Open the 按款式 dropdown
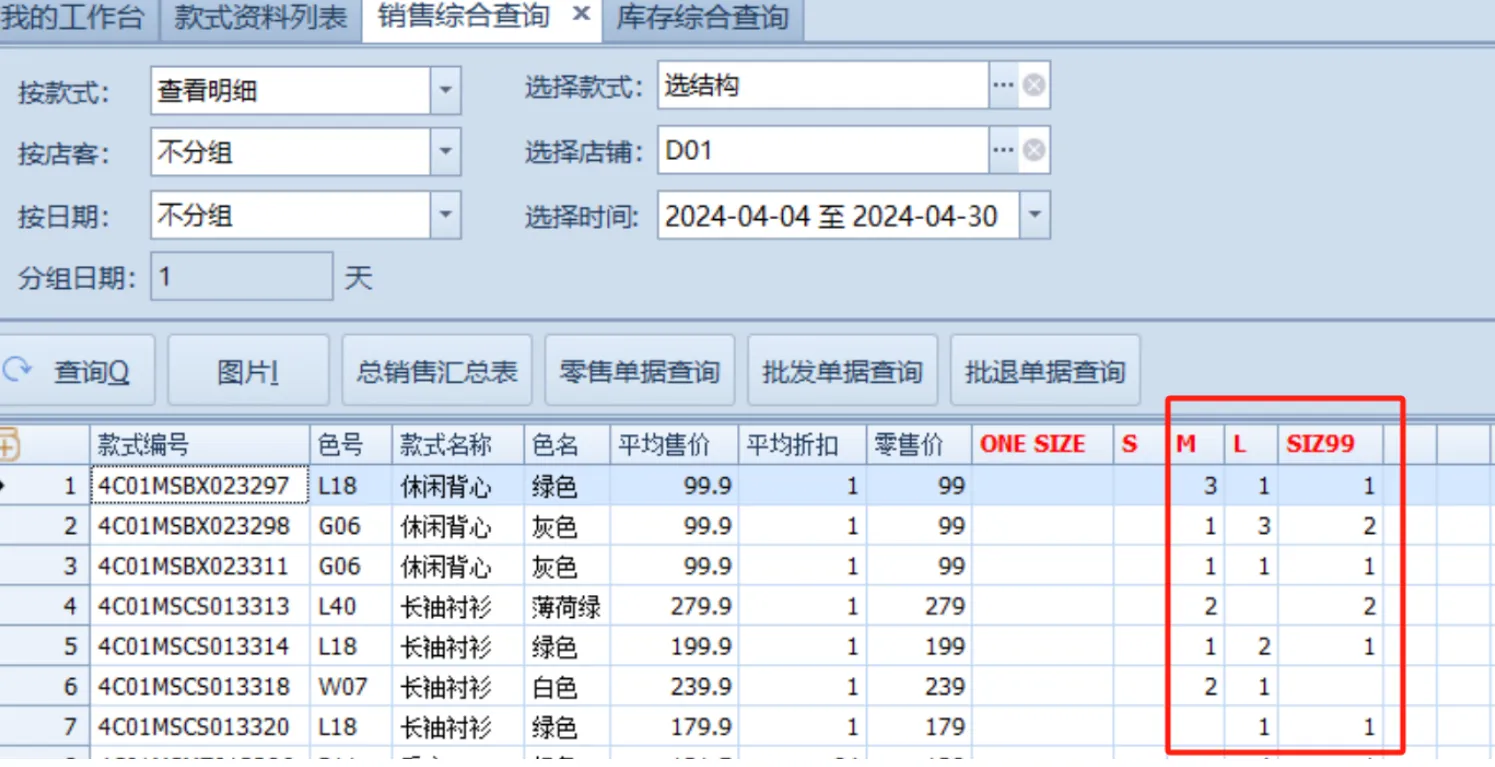Viewport: 1495px width, 767px height. point(445,91)
